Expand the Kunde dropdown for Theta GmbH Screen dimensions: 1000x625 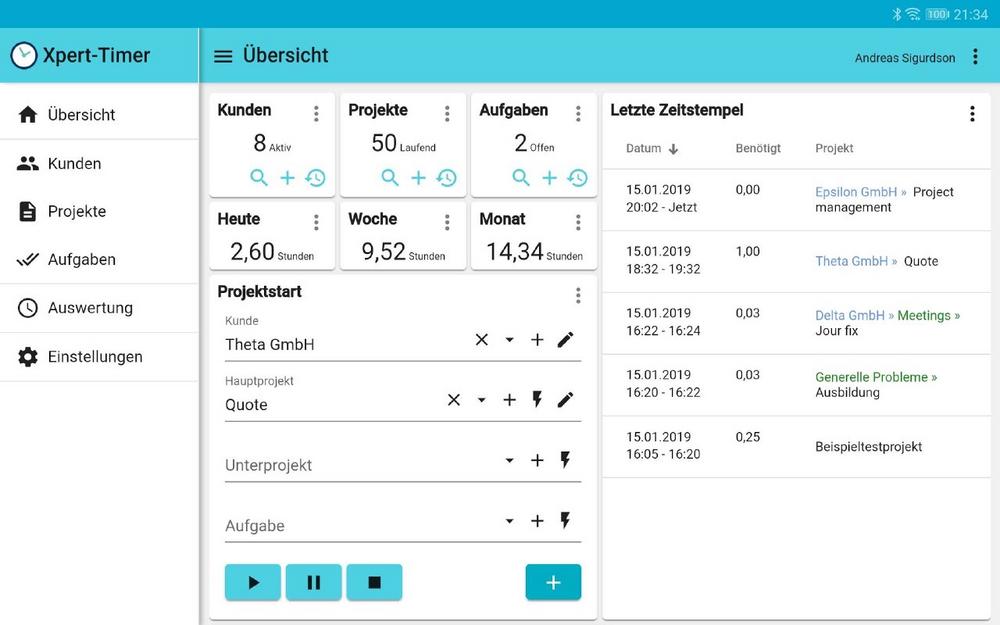pos(509,339)
